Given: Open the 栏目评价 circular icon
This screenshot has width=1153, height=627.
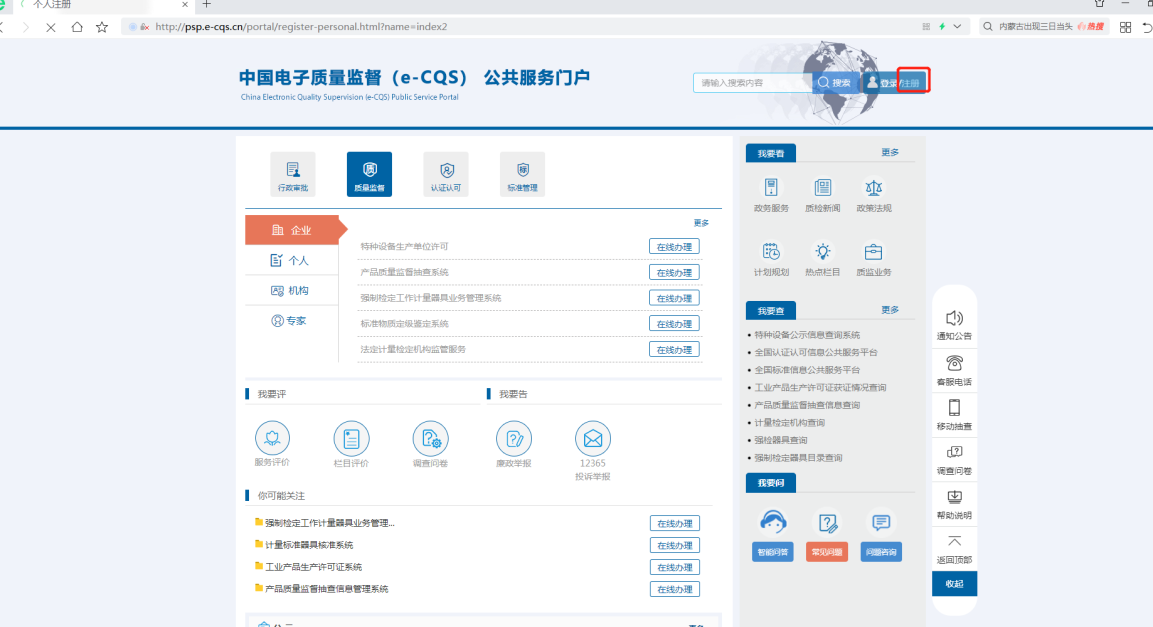Looking at the screenshot, I should pos(351,439).
